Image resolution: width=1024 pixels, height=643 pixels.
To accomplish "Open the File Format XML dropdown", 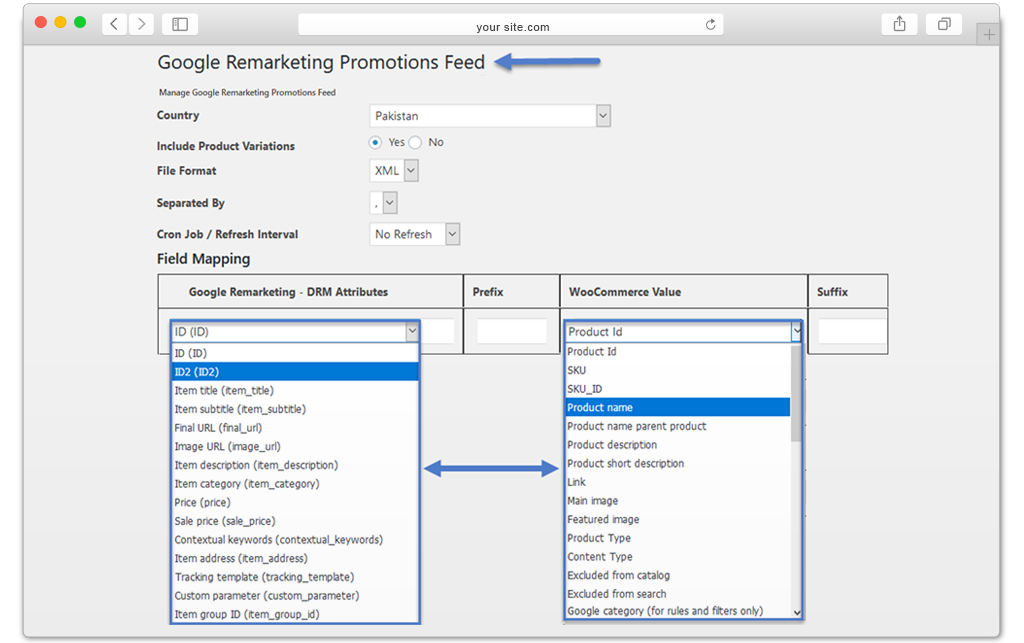I will pos(394,171).
